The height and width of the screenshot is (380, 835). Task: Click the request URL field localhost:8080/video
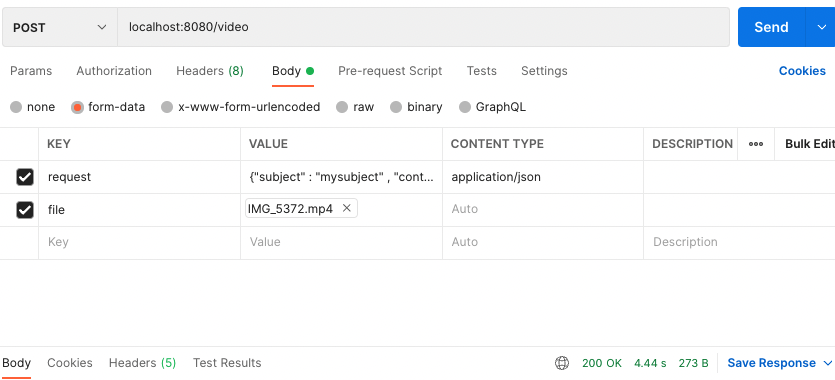[423, 27]
